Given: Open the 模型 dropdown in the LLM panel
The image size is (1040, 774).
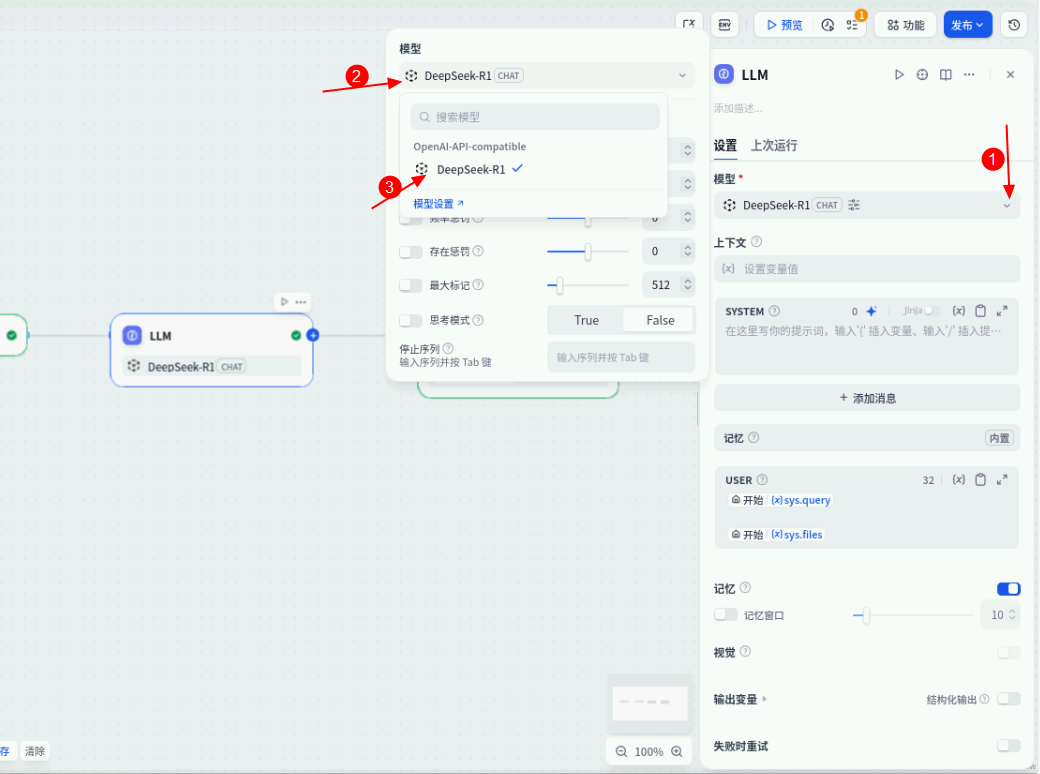Looking at the screenshot, I should click(x=867, y=205).
